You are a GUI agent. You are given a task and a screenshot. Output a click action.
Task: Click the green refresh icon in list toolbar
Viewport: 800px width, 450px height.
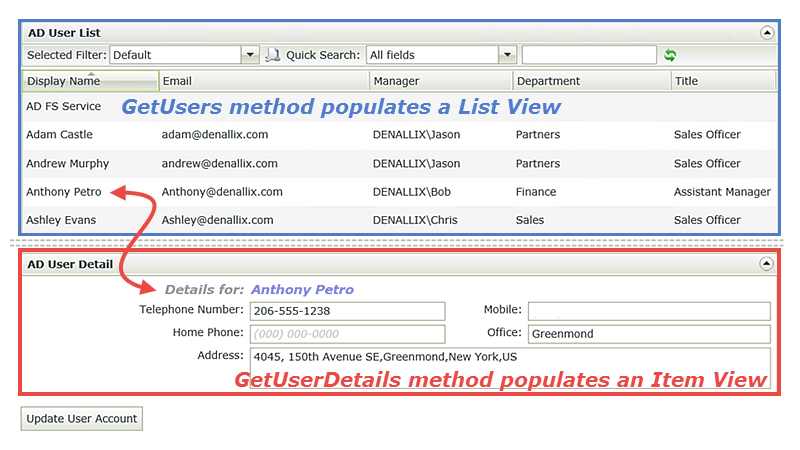pyautogui.click(x=670, y=55)
